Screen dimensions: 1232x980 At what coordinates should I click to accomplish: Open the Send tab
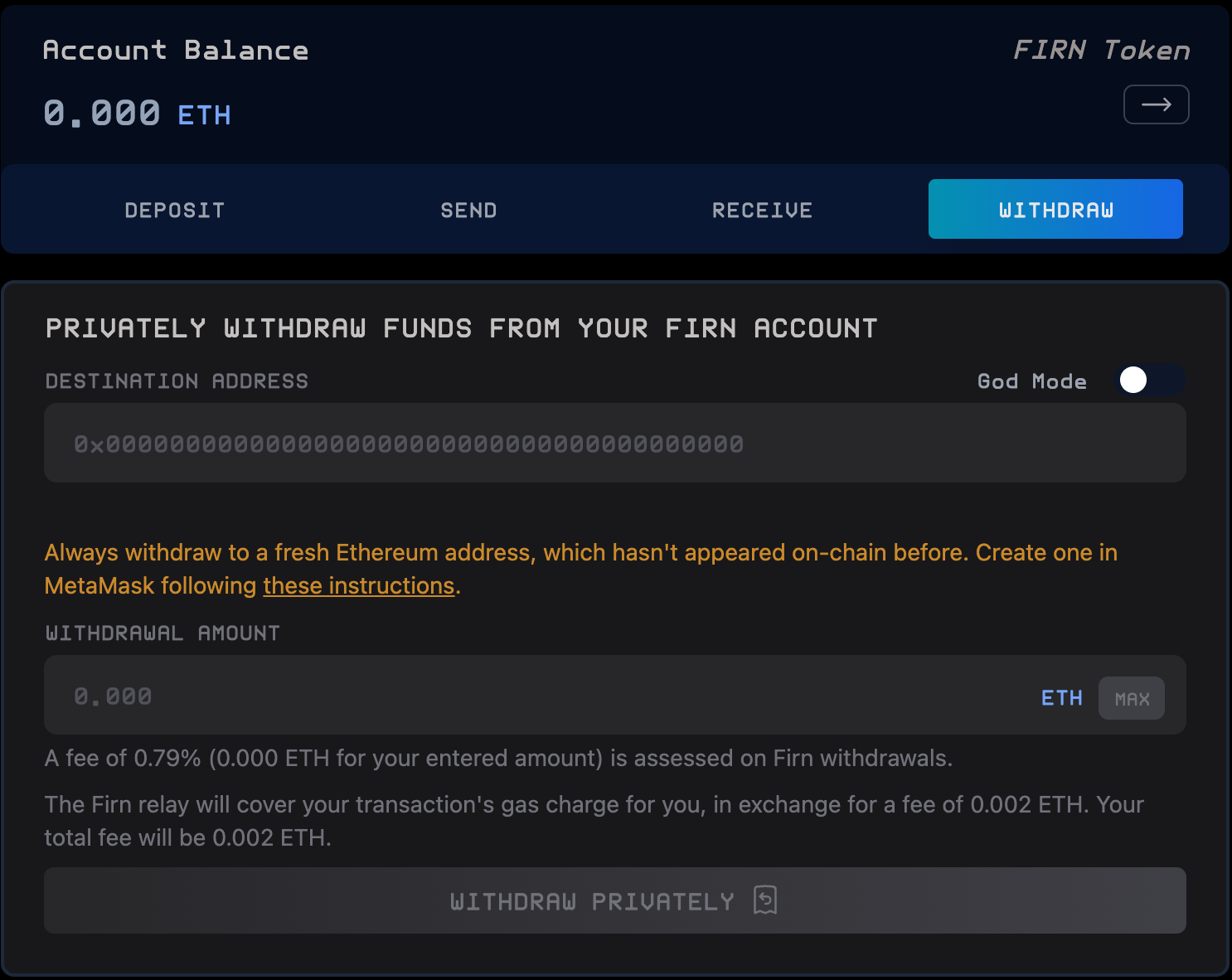tap(468, 210)
